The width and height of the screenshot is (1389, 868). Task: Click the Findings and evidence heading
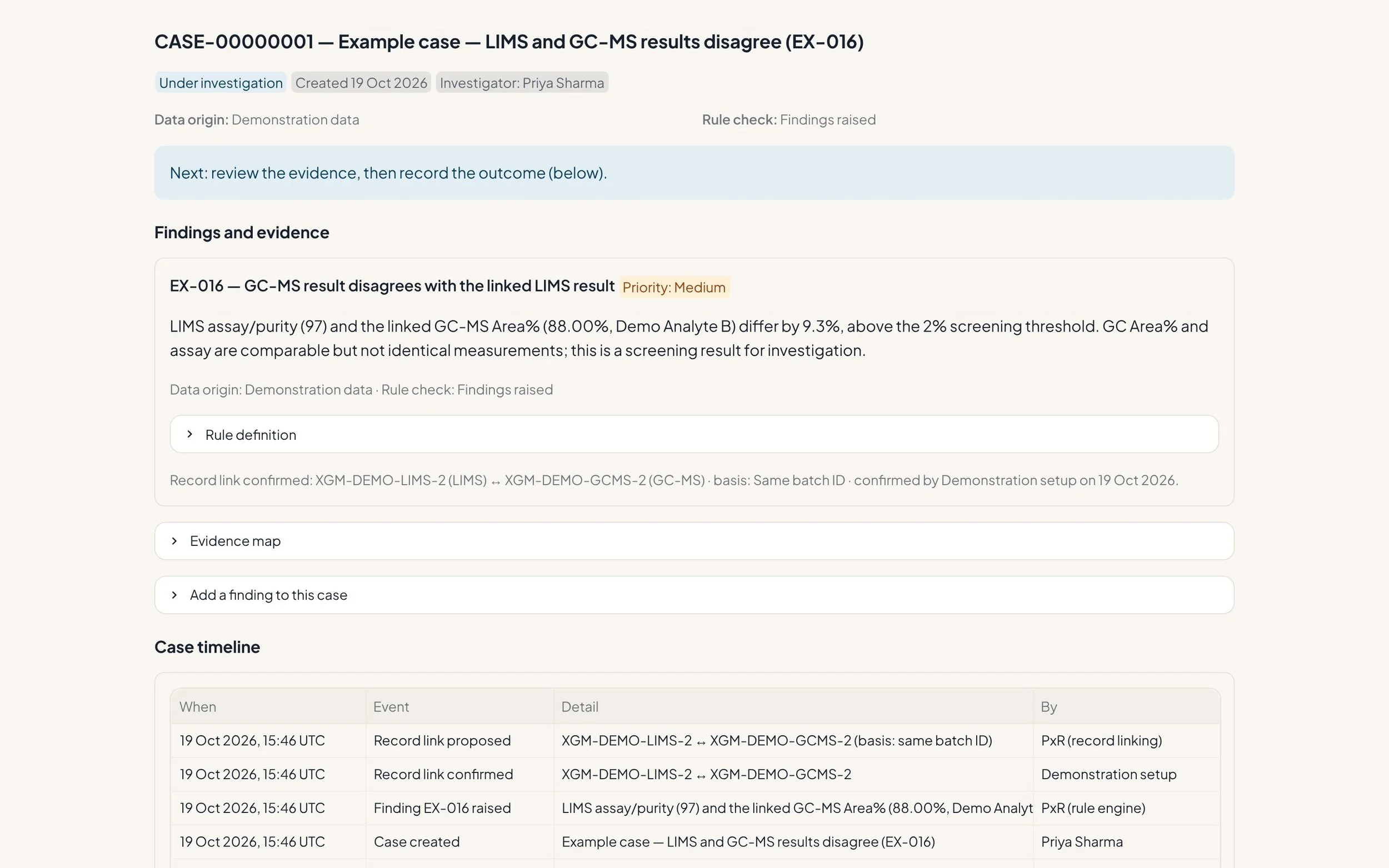point(242,233)
